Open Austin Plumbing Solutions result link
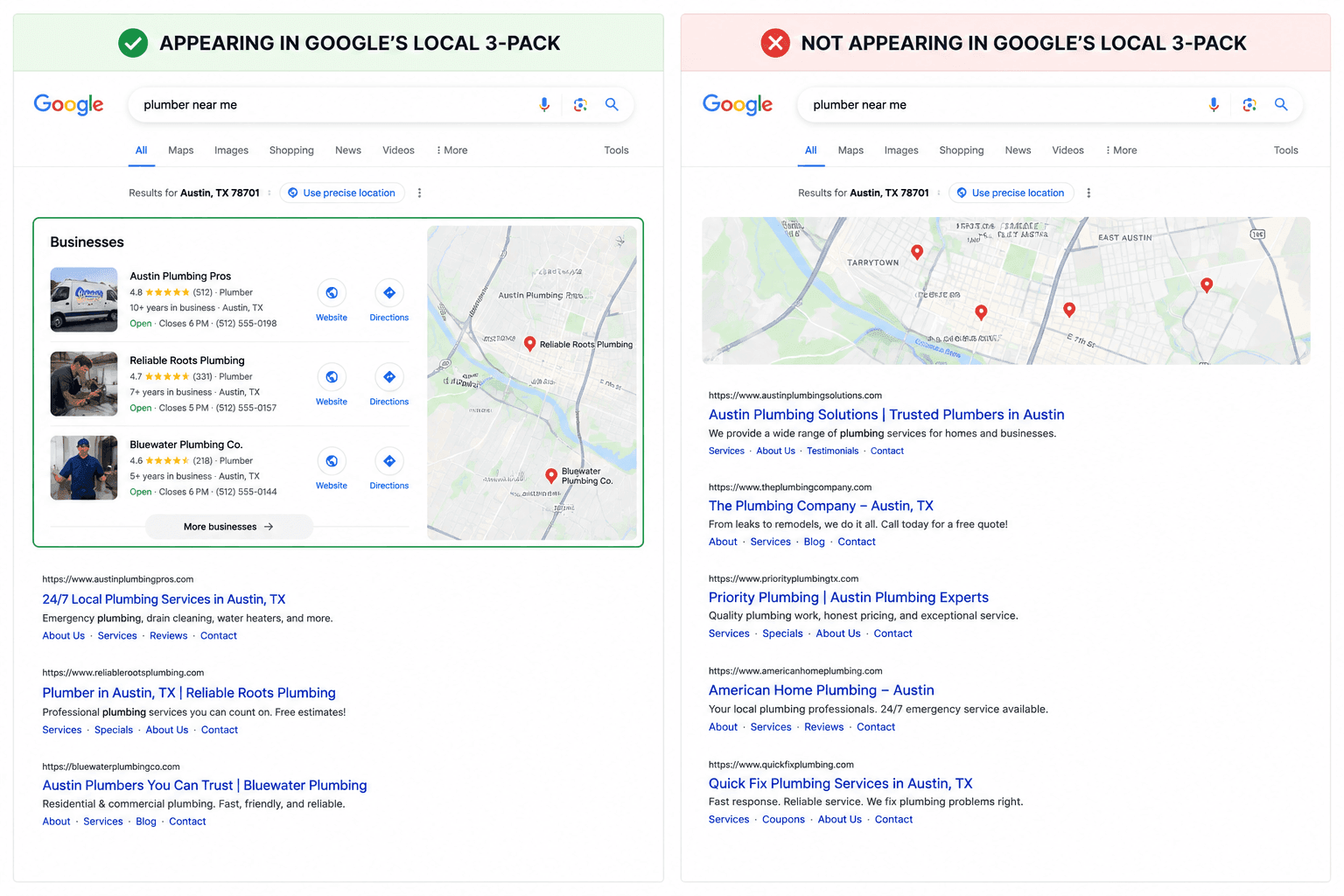This screenshot has width=1344, height=896. click(886, 415)
